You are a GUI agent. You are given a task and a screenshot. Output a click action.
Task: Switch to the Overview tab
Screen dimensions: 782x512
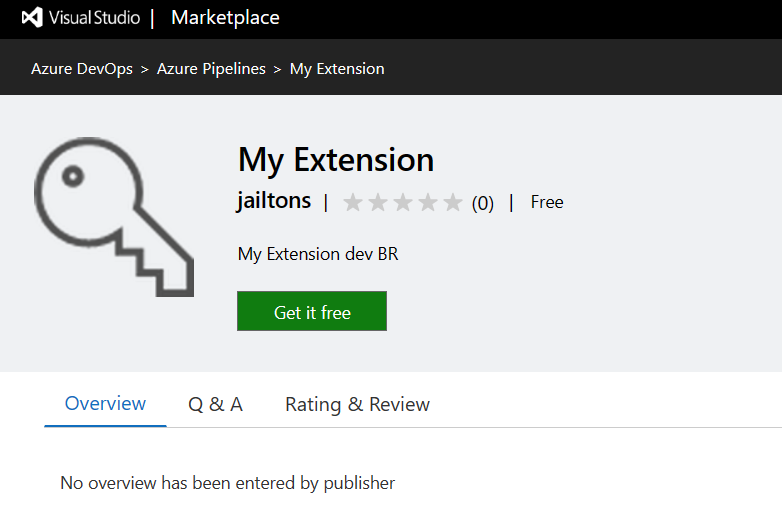click(105, 404)
